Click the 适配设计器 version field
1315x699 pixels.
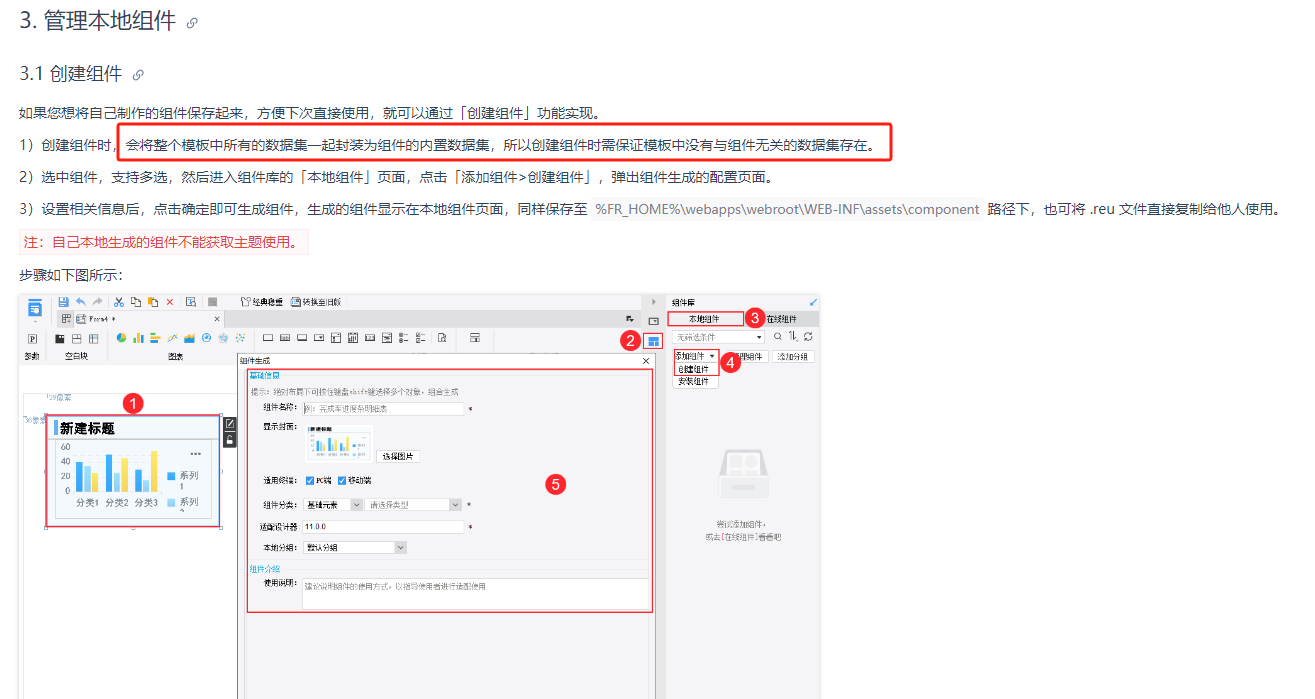point(384,526)
